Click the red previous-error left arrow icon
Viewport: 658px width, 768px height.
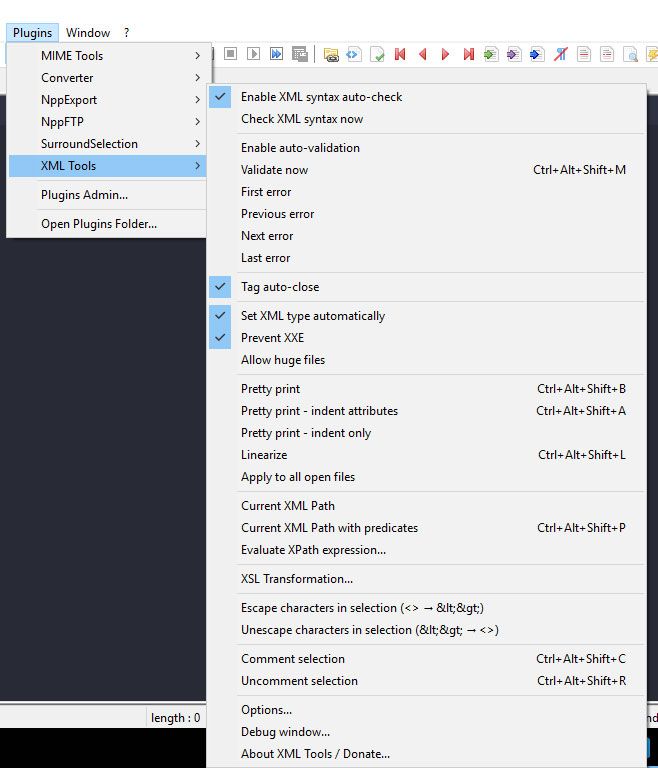423,54
